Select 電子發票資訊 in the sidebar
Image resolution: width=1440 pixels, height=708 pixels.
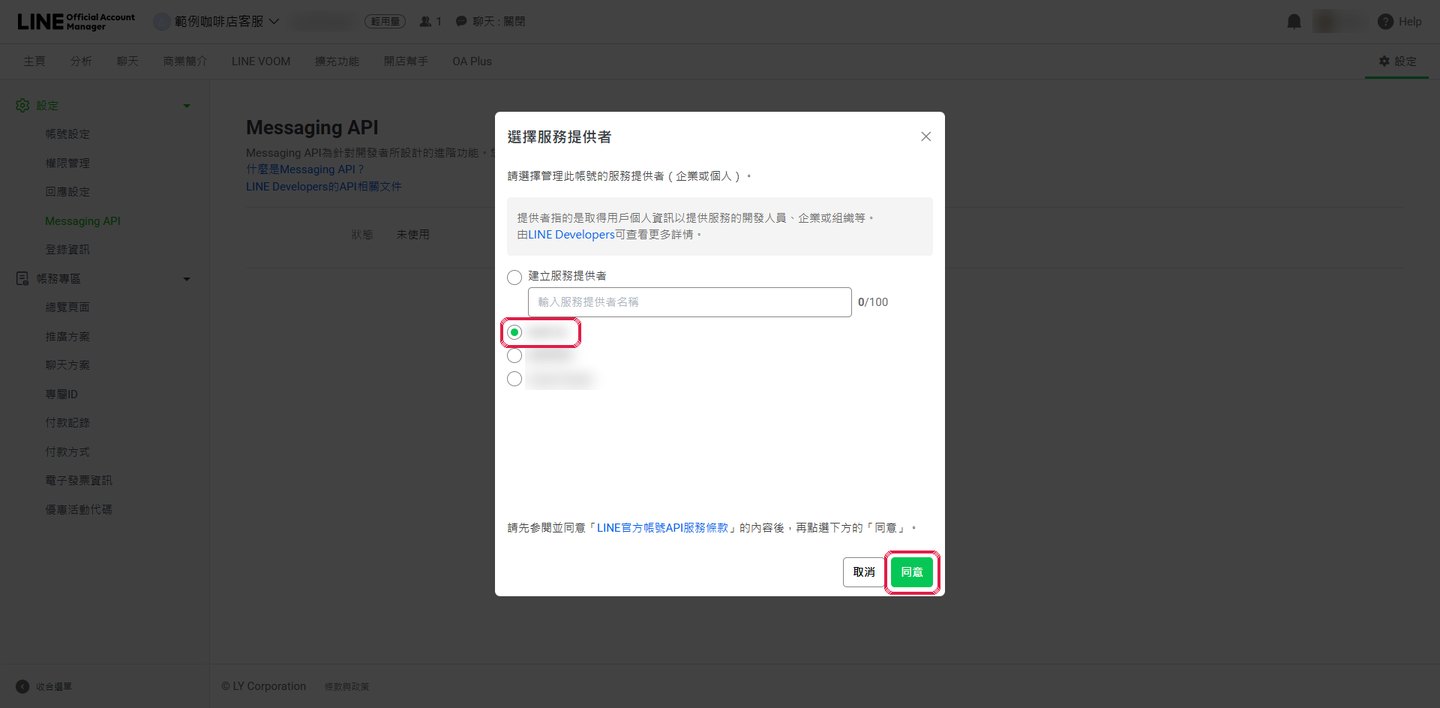click(x=79, y=481)
